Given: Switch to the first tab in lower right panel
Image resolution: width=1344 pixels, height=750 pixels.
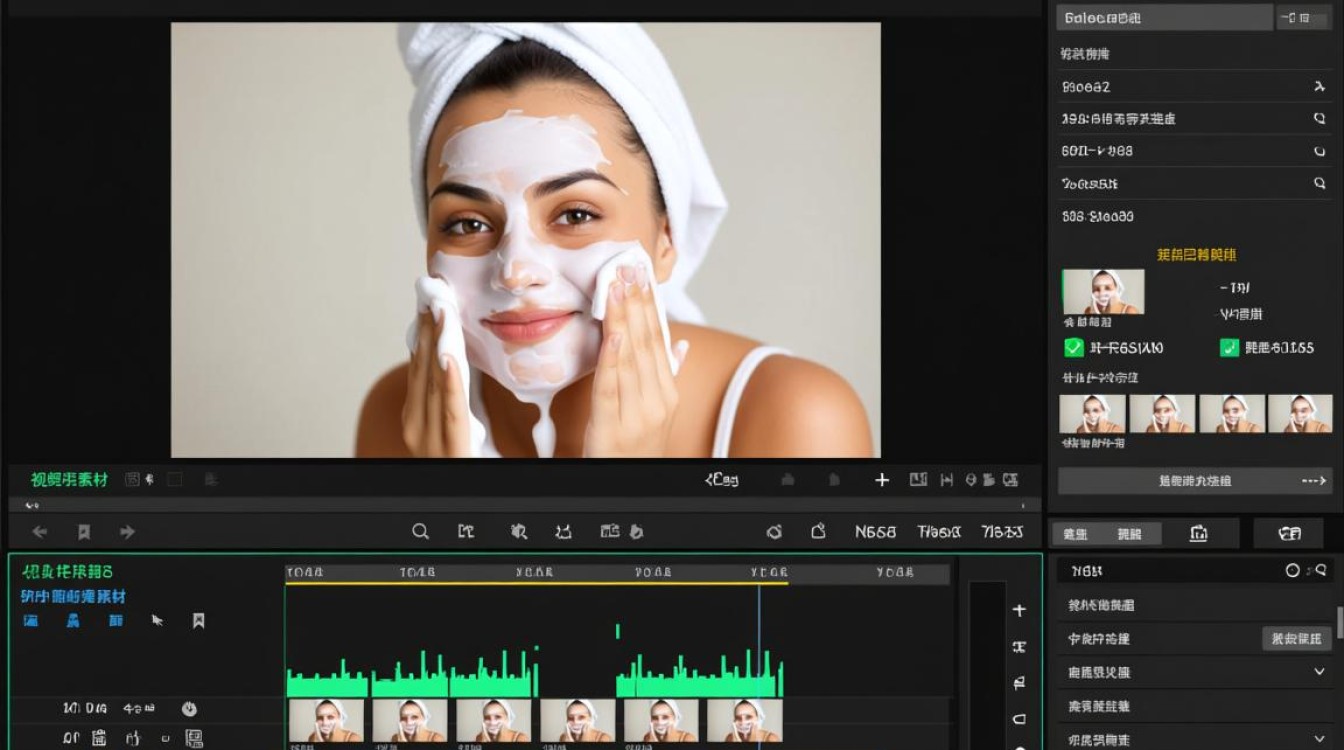Looking at the screenshot, I should 1076,534.
